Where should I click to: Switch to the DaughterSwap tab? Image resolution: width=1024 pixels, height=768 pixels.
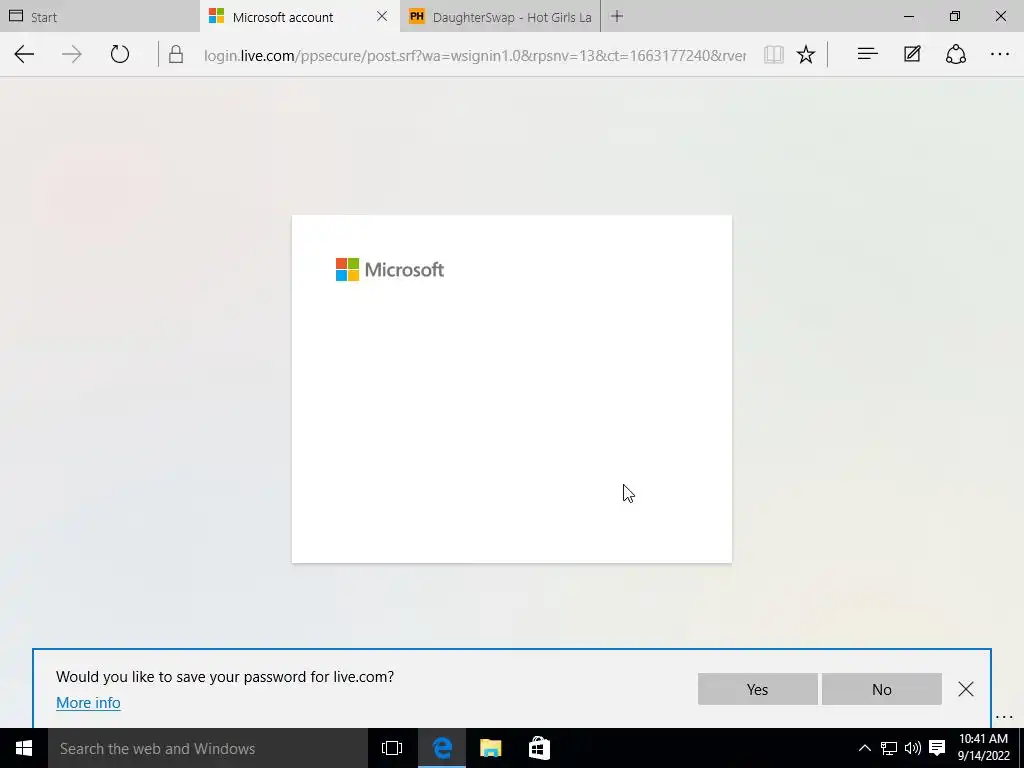[x=500, y=17]
